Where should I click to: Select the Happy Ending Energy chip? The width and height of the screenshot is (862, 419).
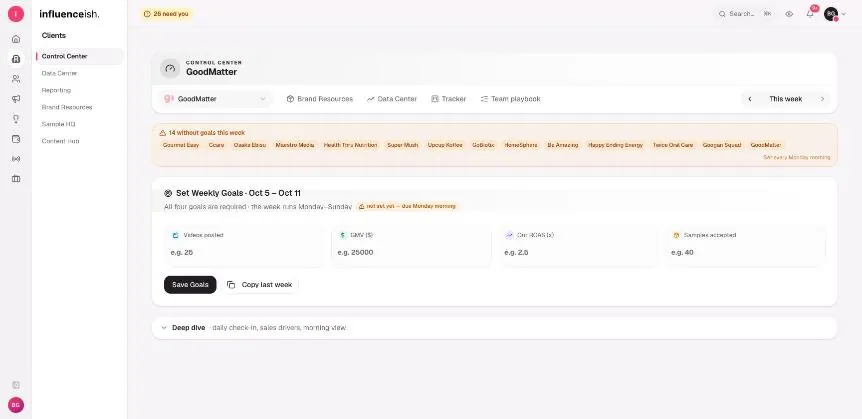pyautogui.click(x=615, y=145)
